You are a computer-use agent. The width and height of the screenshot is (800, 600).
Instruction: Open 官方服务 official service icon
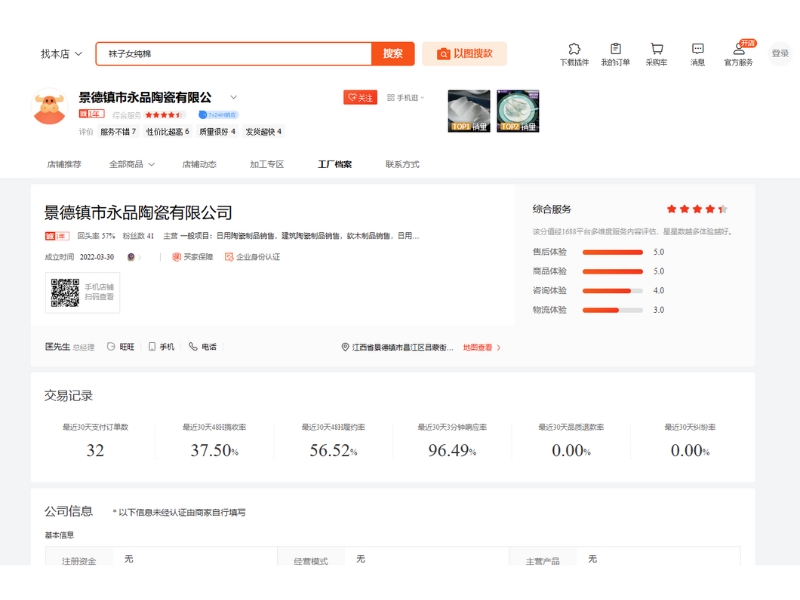coord(739,52)
